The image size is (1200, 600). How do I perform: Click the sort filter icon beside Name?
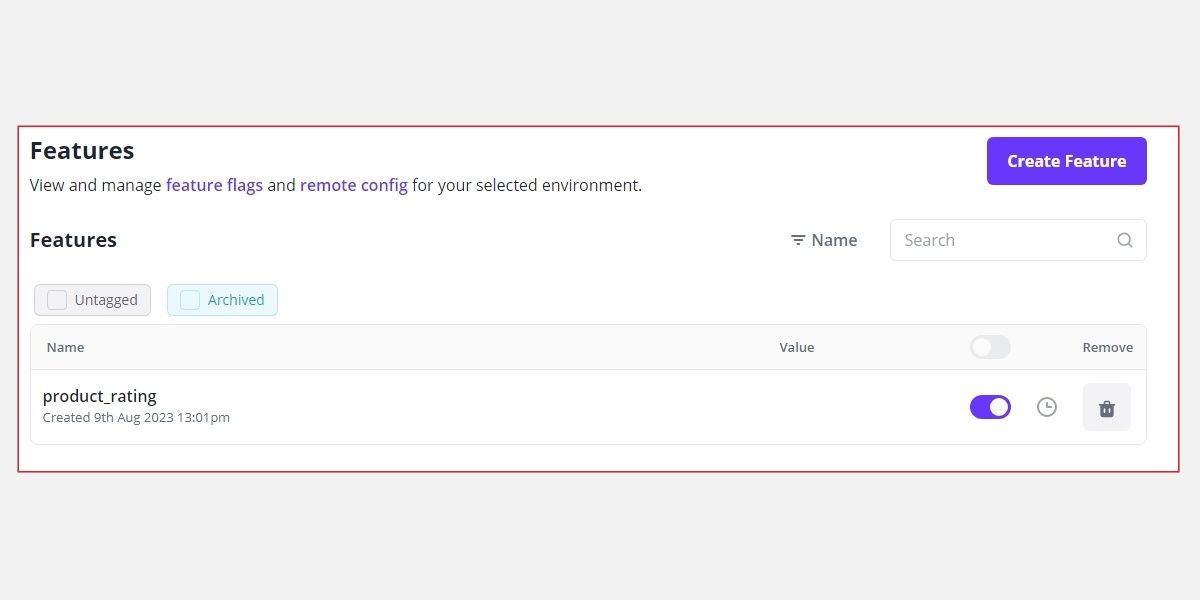click(x=797, y=240)
